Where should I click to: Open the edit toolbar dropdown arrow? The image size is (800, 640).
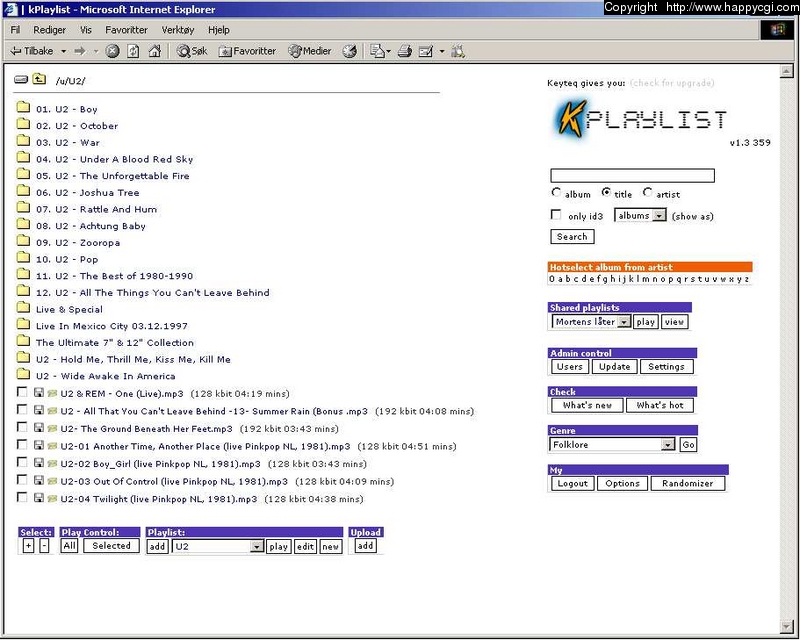pyautogui.click(x=442, y=51)
